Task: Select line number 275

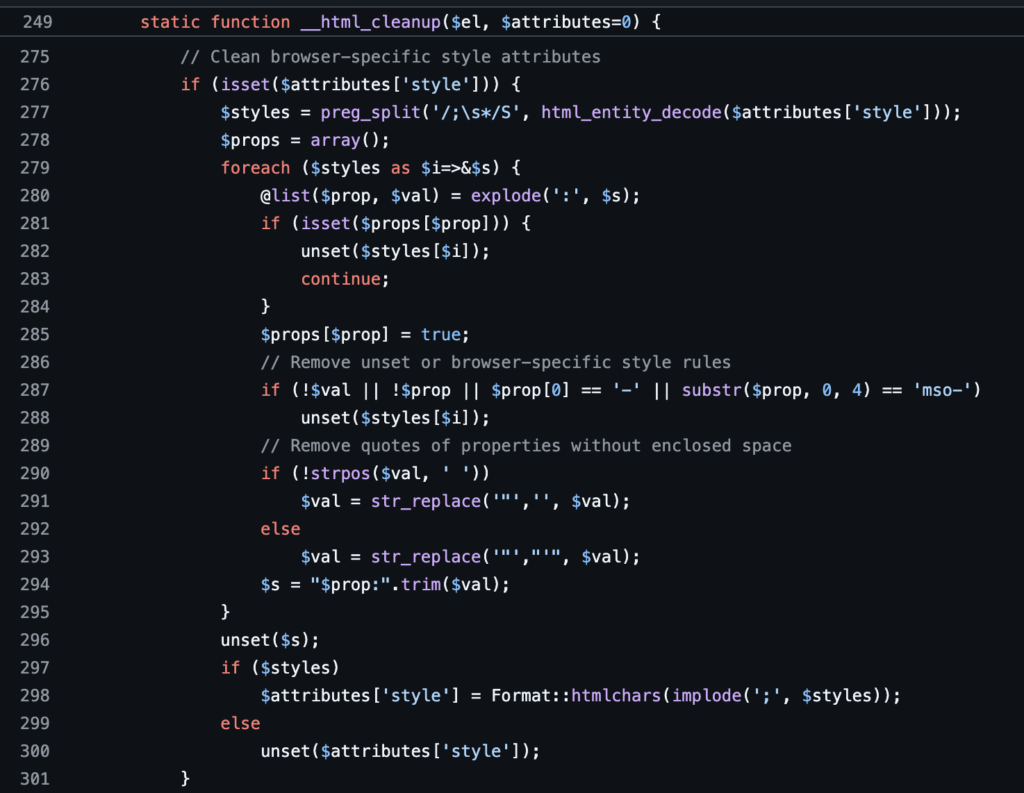Action: point(34,57)
